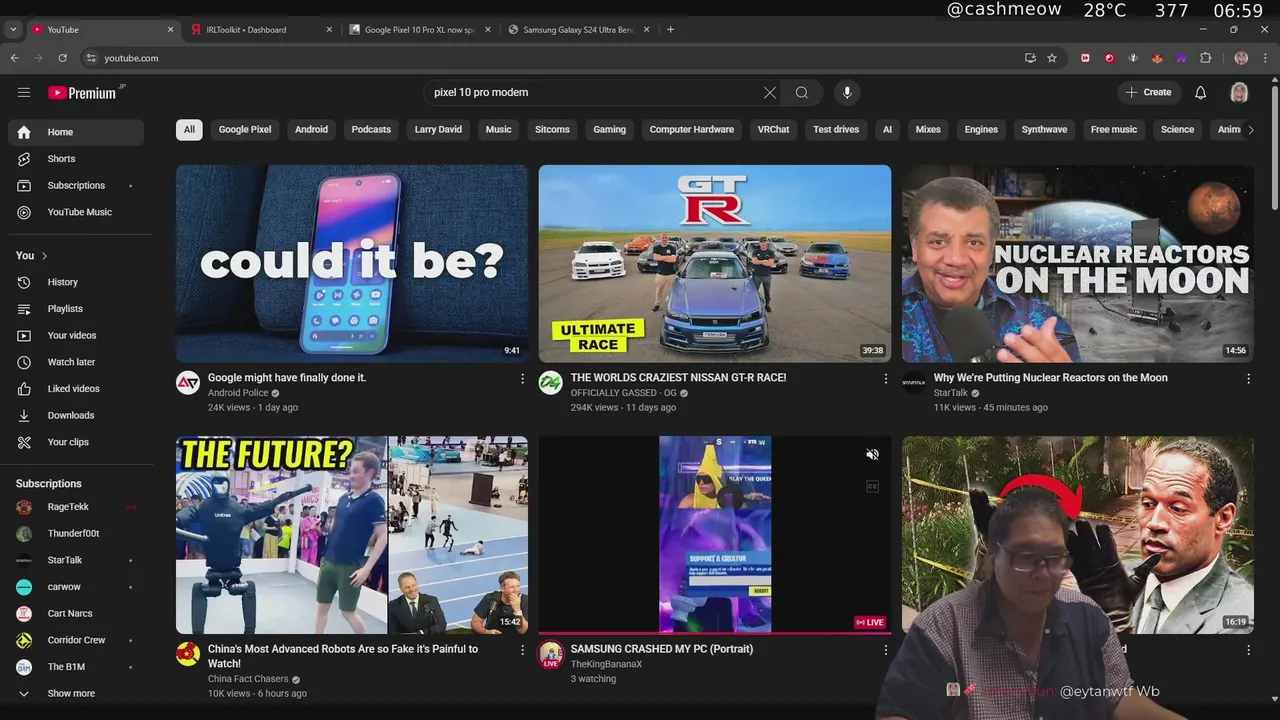Image resolution: width=1280 pixels, height=720 pixels.
Task: Open Corridor Crew channel subscription
Action: (x=76, y=640)
